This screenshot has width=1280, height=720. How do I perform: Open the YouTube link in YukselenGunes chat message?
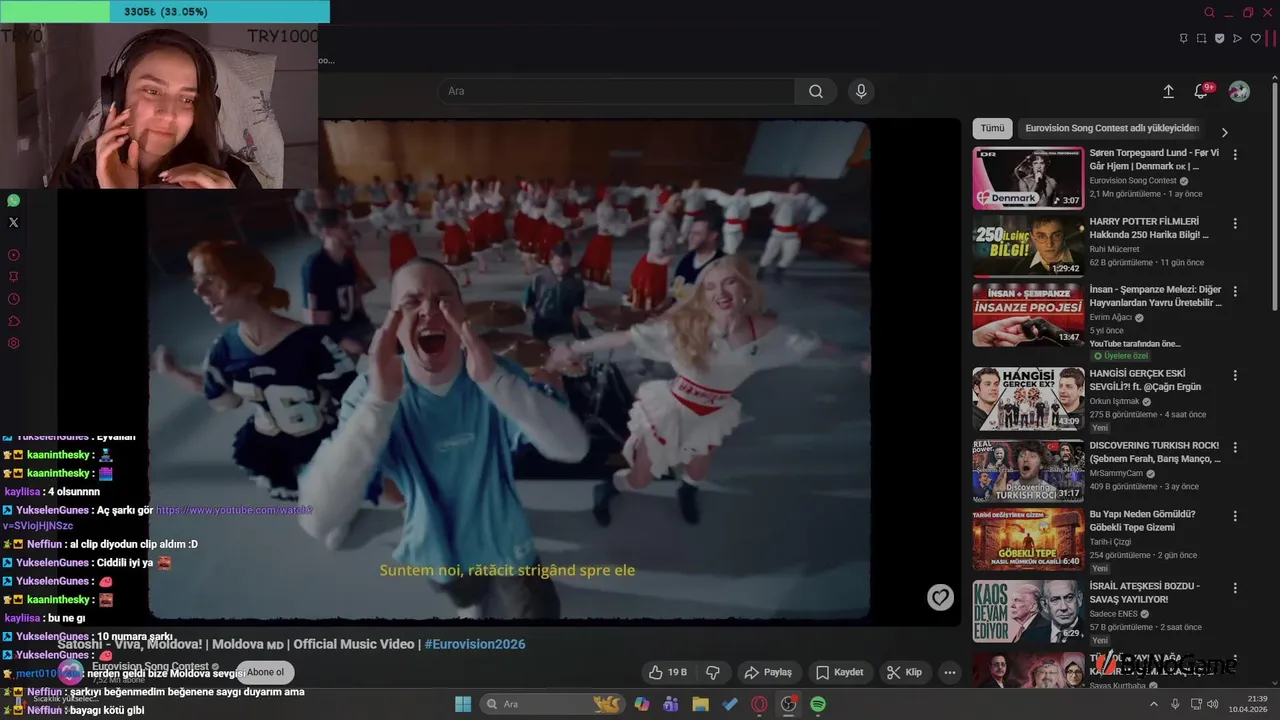pos(234,510)
